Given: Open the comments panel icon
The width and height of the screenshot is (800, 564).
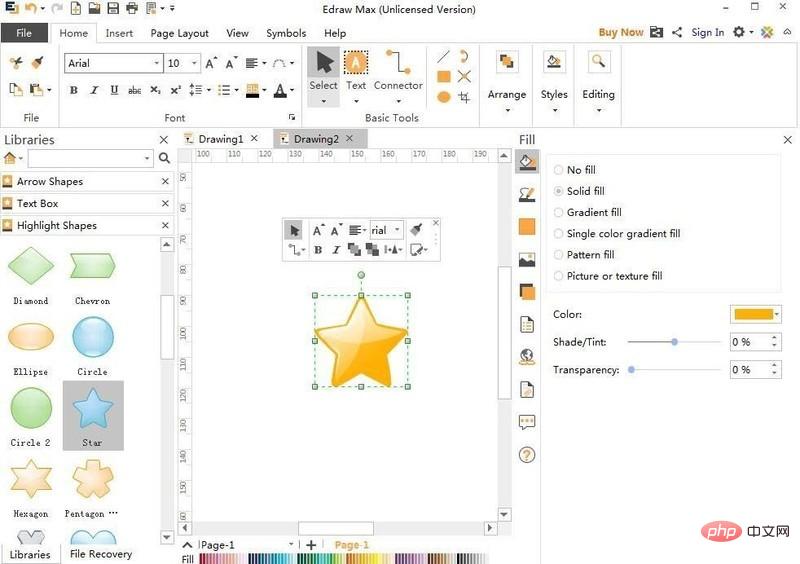Looking at the screenshot, I should (527, 422).
